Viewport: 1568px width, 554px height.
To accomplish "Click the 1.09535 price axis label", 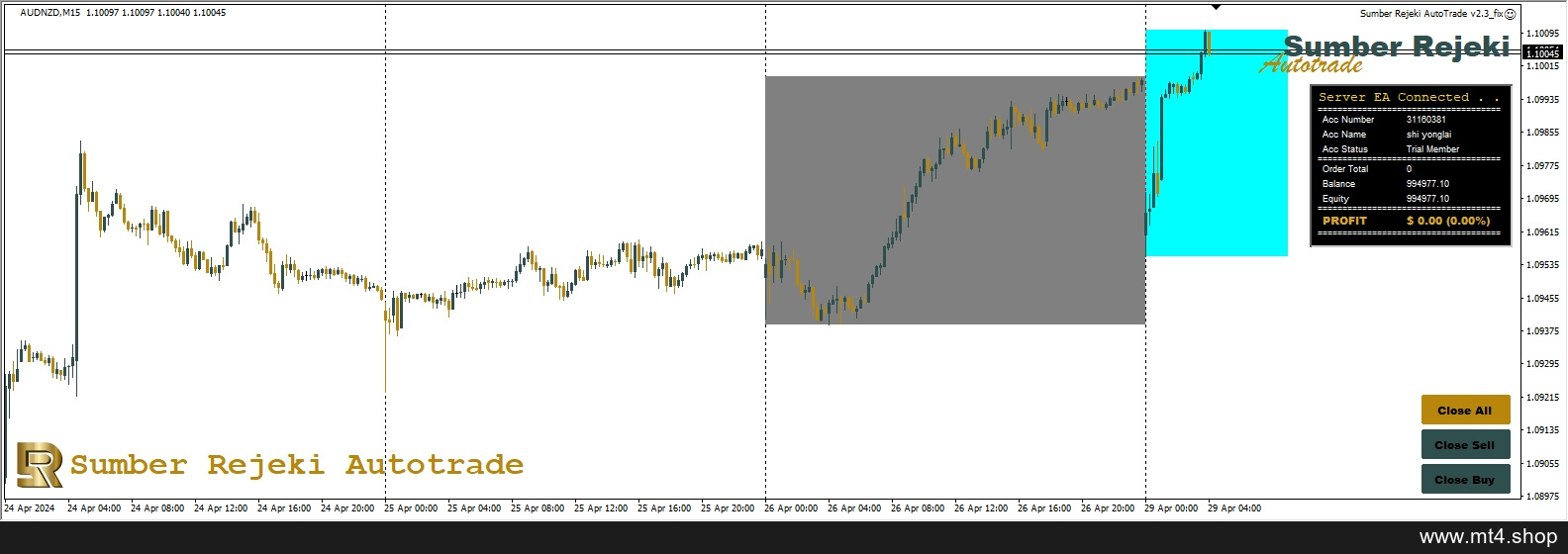I will tap(1543, 265).
